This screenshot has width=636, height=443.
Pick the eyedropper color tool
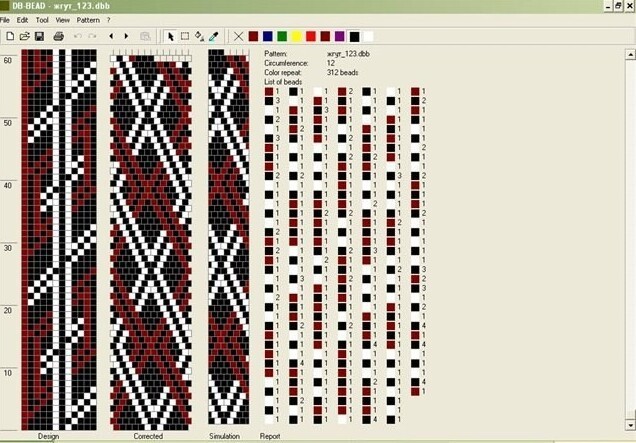[213, 36]
